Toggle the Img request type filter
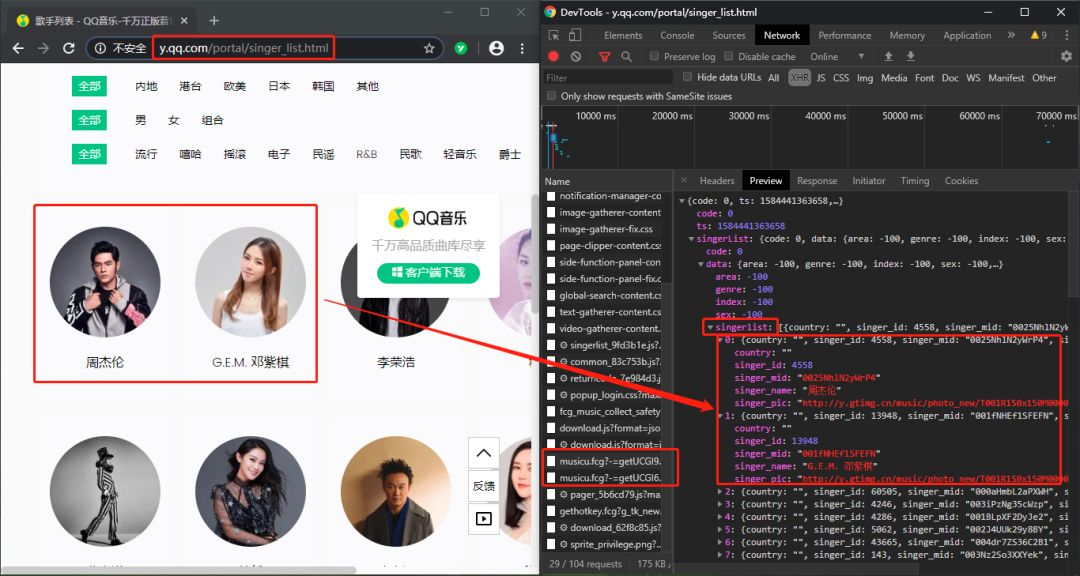1080x576 pixels. [x=865, y=78]
